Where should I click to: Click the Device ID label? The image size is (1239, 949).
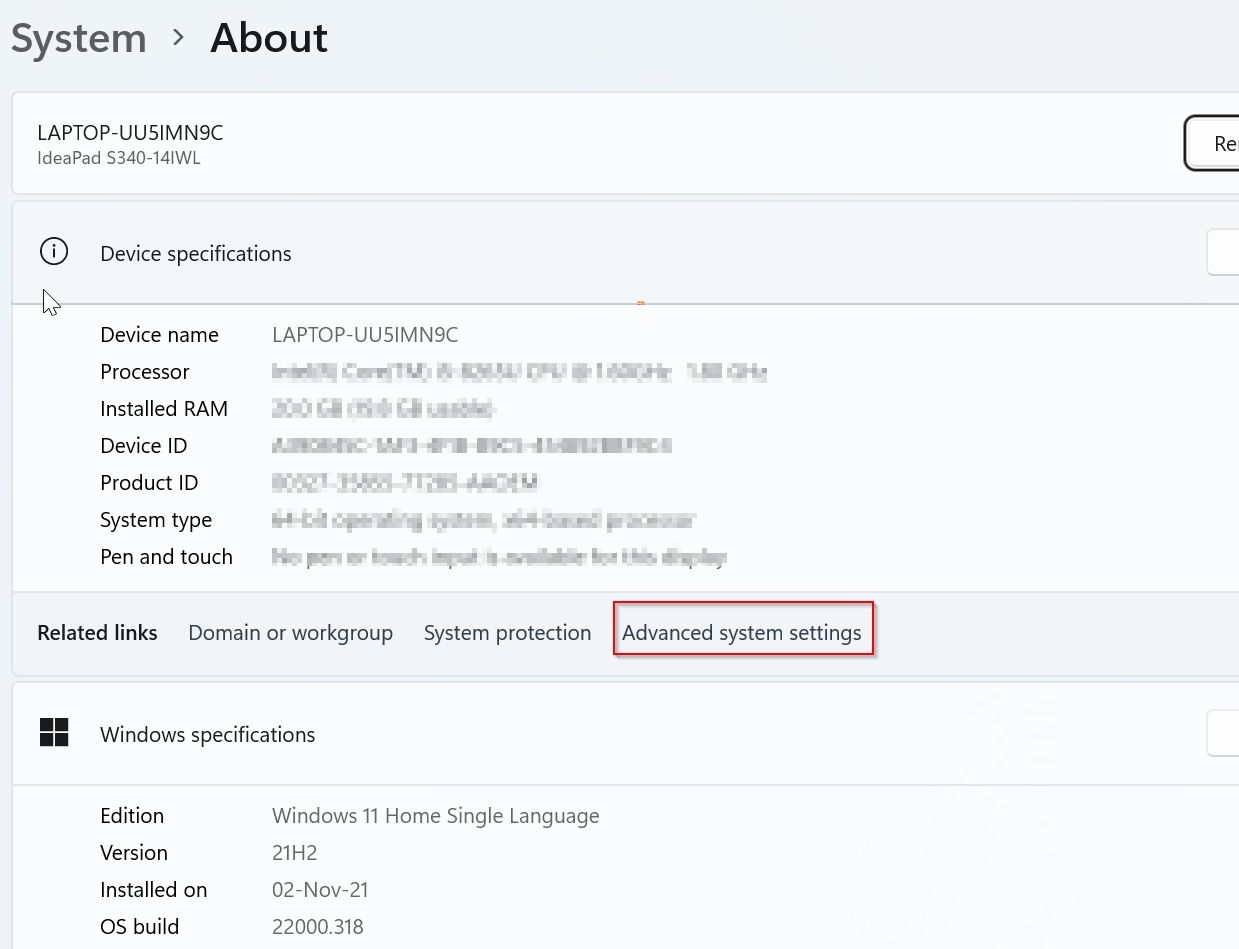pyautogui.click(x=144, y=446)
